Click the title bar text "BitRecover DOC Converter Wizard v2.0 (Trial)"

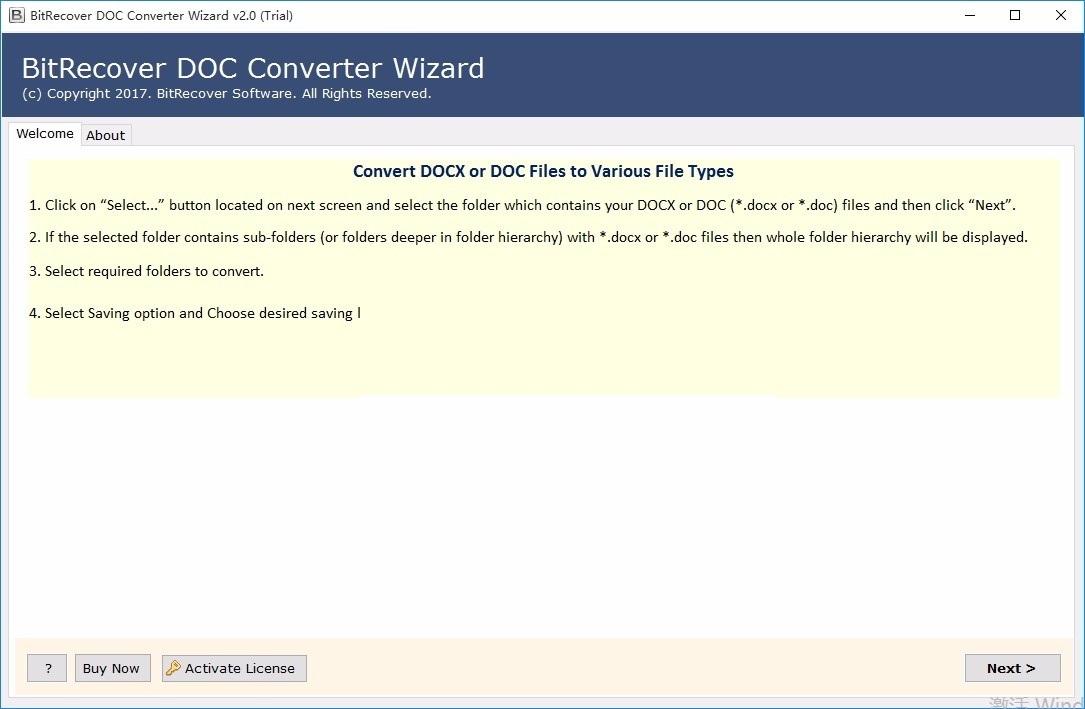point(161,15)
